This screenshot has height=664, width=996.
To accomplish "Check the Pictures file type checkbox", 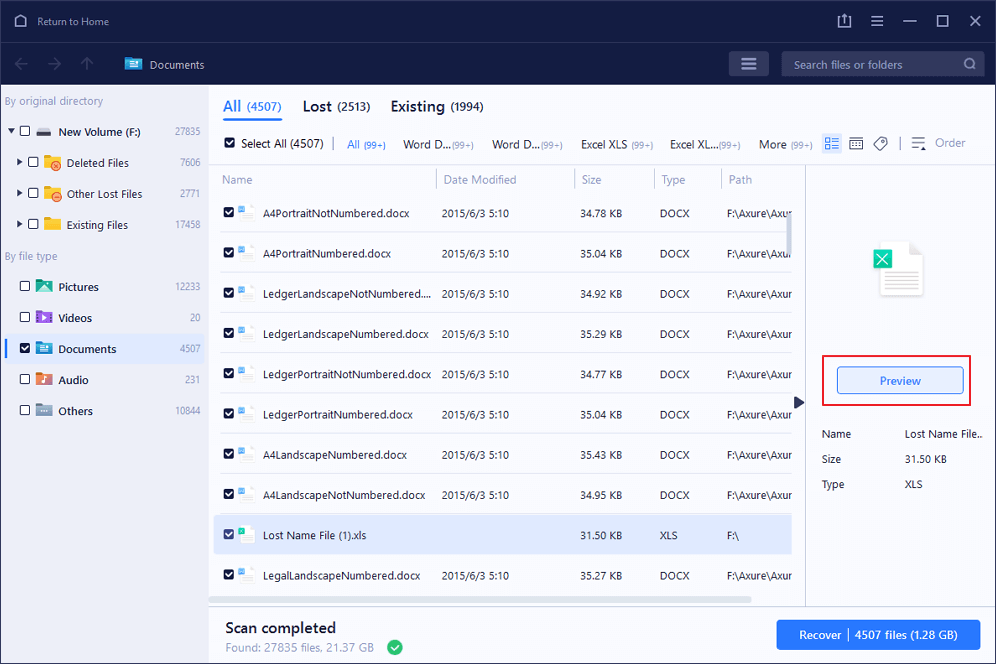I will [x=25, y=287].
